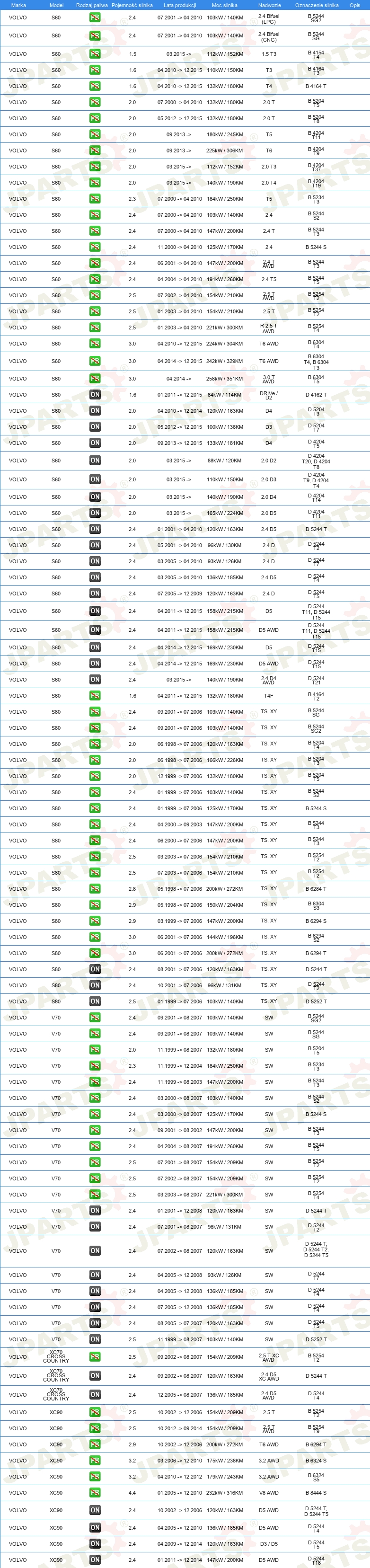This screenshot has width=370, height=1568.
Task: Click petrol icon in XC90 V8 AWD 4.4 row
Action: (95, 1493)
